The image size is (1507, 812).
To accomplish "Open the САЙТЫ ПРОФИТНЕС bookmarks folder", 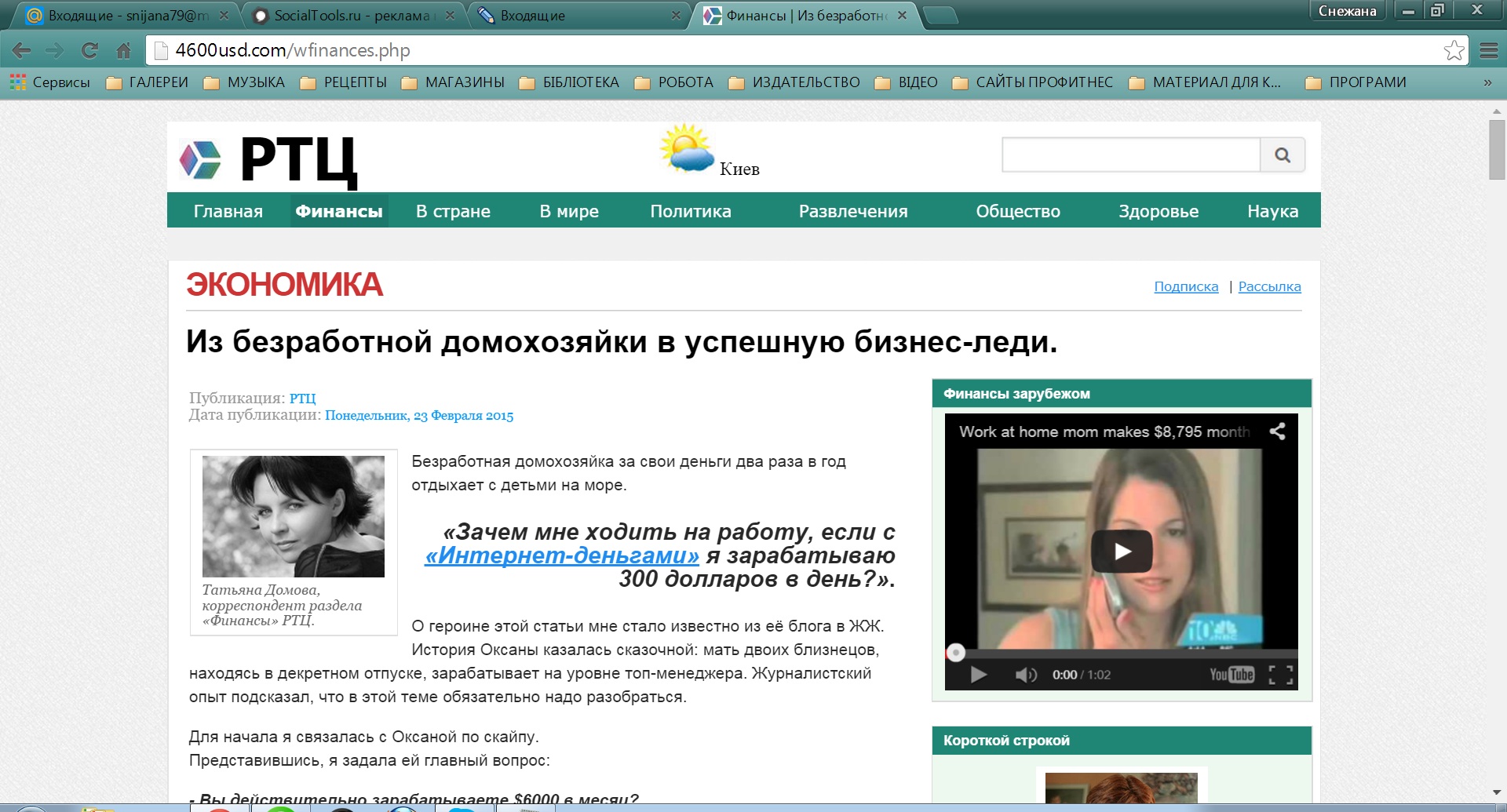I will (1033, 82).
